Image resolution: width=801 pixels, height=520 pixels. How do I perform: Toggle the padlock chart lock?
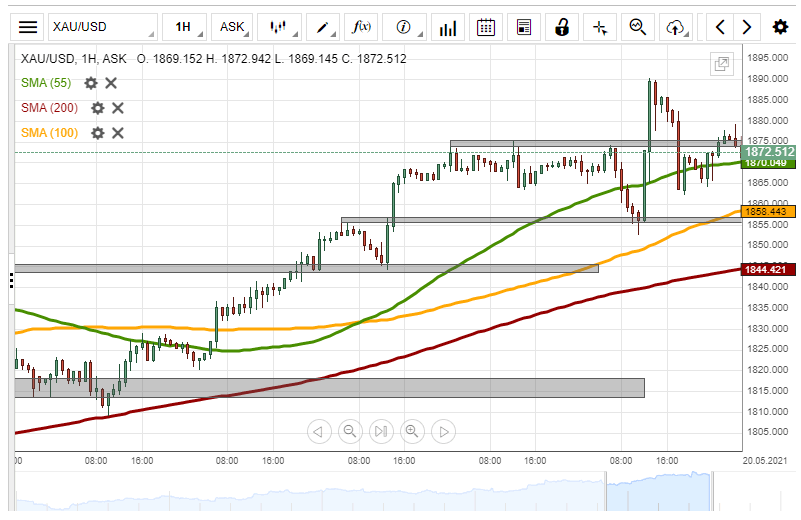(x=562, y=27)
